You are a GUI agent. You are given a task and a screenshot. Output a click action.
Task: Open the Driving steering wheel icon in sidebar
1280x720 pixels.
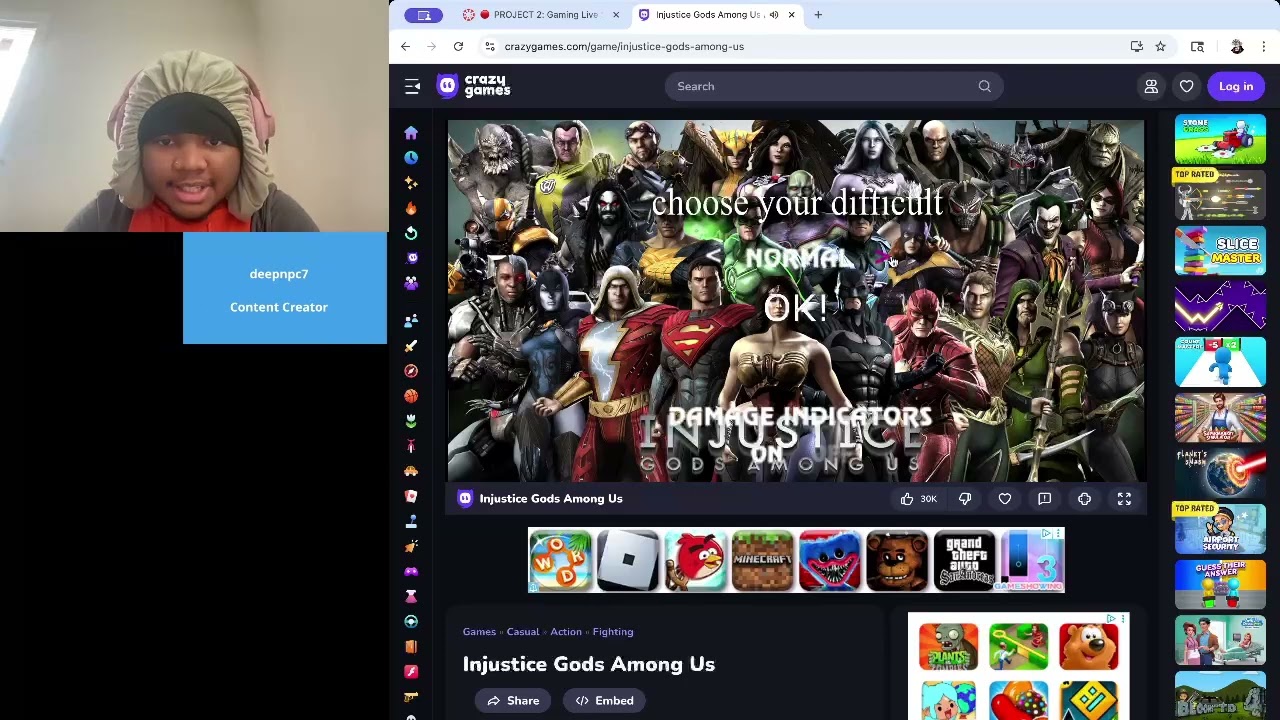pyautogui.click(x=411, y=621)
